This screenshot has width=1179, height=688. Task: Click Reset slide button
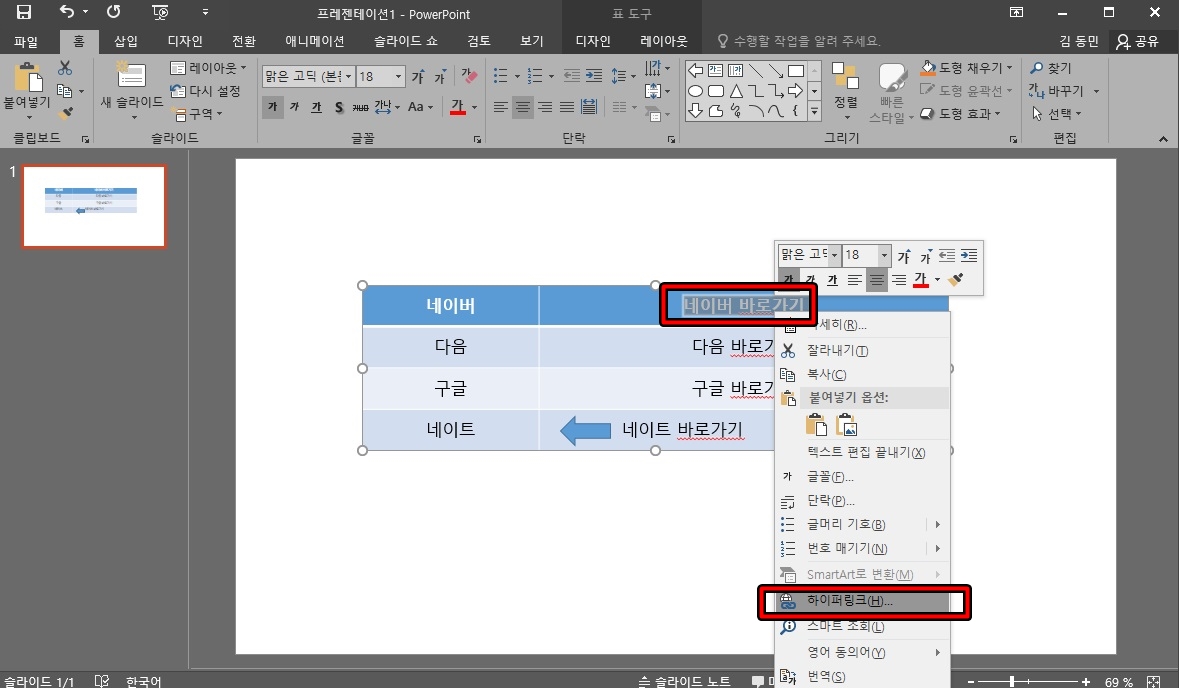pos(205,91)
